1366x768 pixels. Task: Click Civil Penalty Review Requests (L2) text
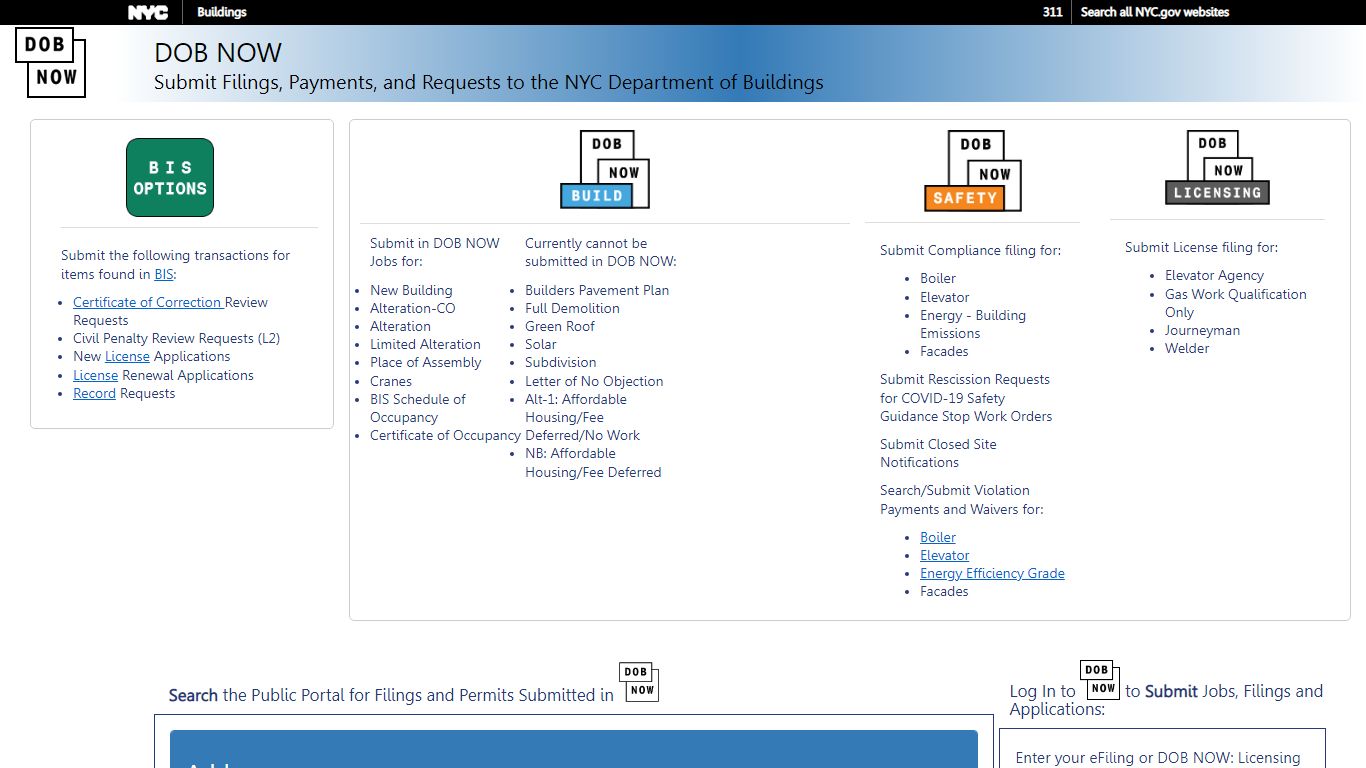[177, 338]
